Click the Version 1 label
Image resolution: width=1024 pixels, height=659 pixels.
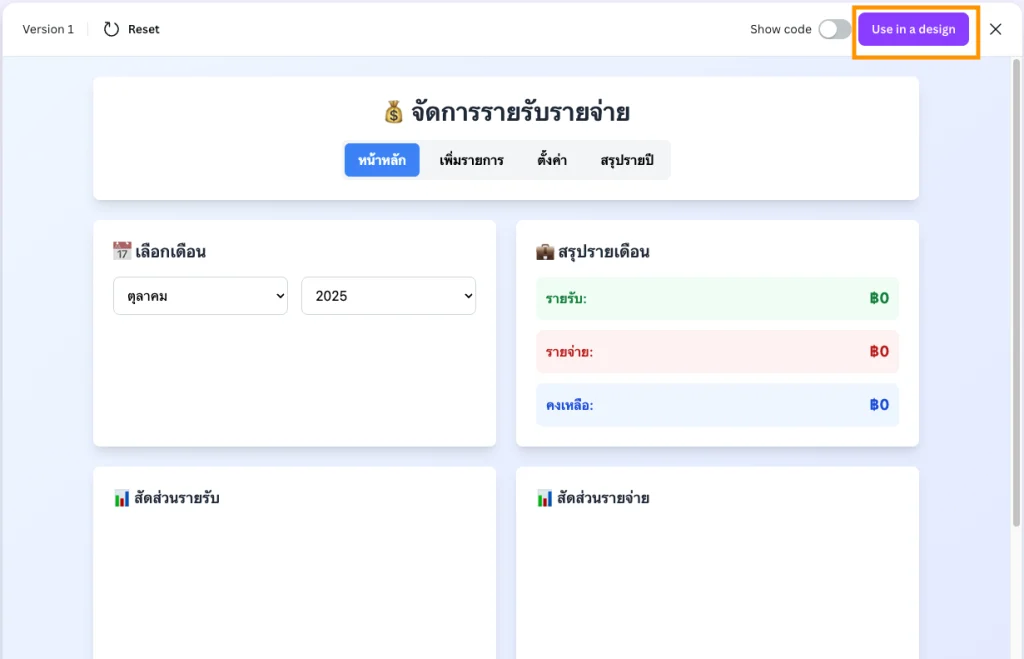[x=48, y=29]
